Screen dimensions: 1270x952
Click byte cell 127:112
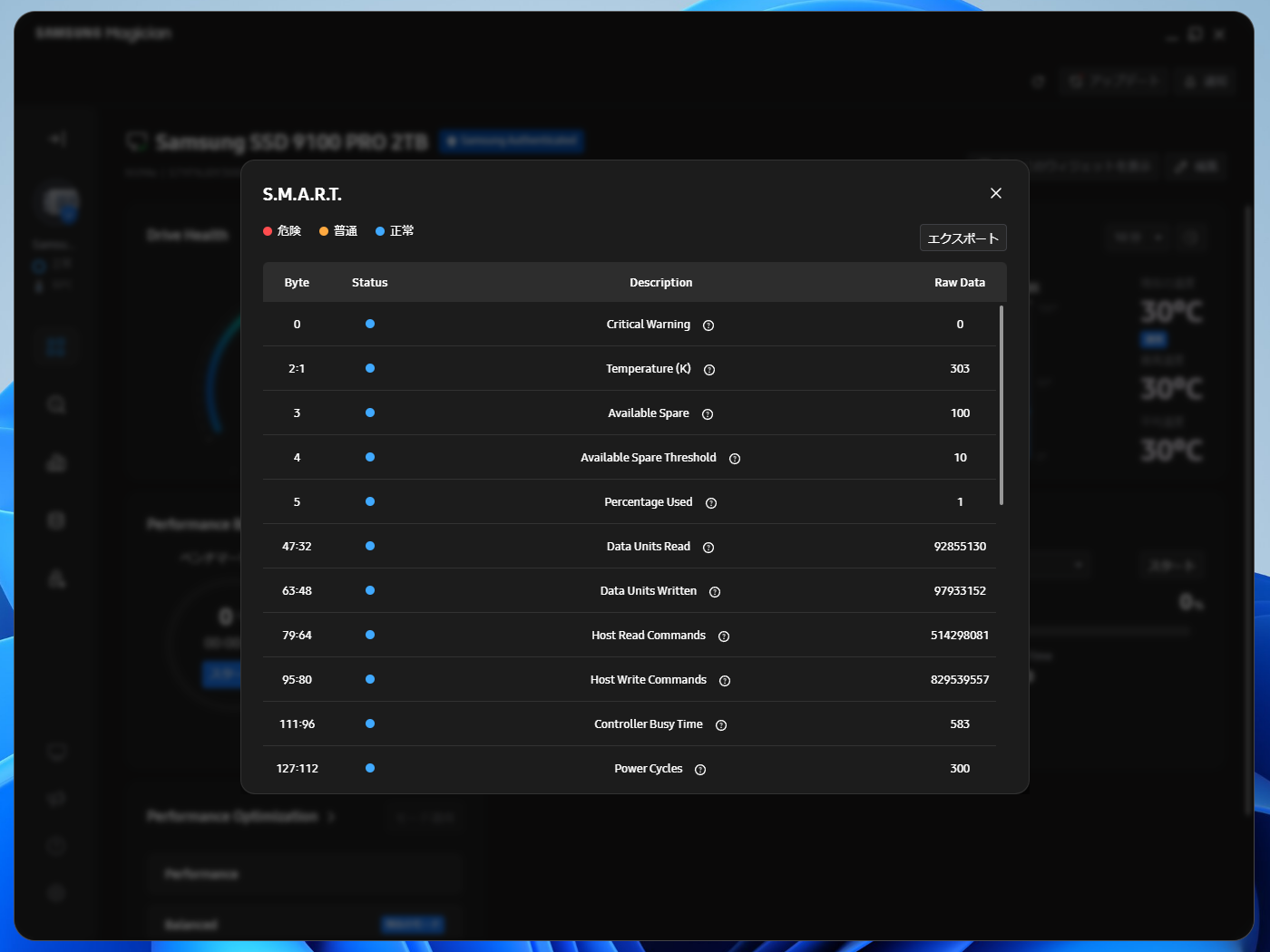(297, 769)
